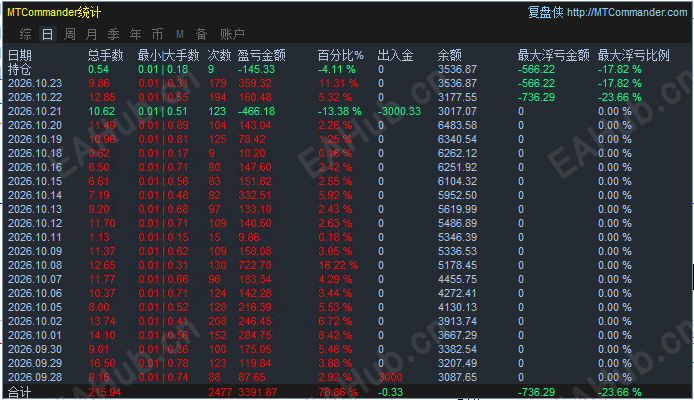Select the 2026.10.01 date row
Screen dimensions: 694x400
pos(35,335)
